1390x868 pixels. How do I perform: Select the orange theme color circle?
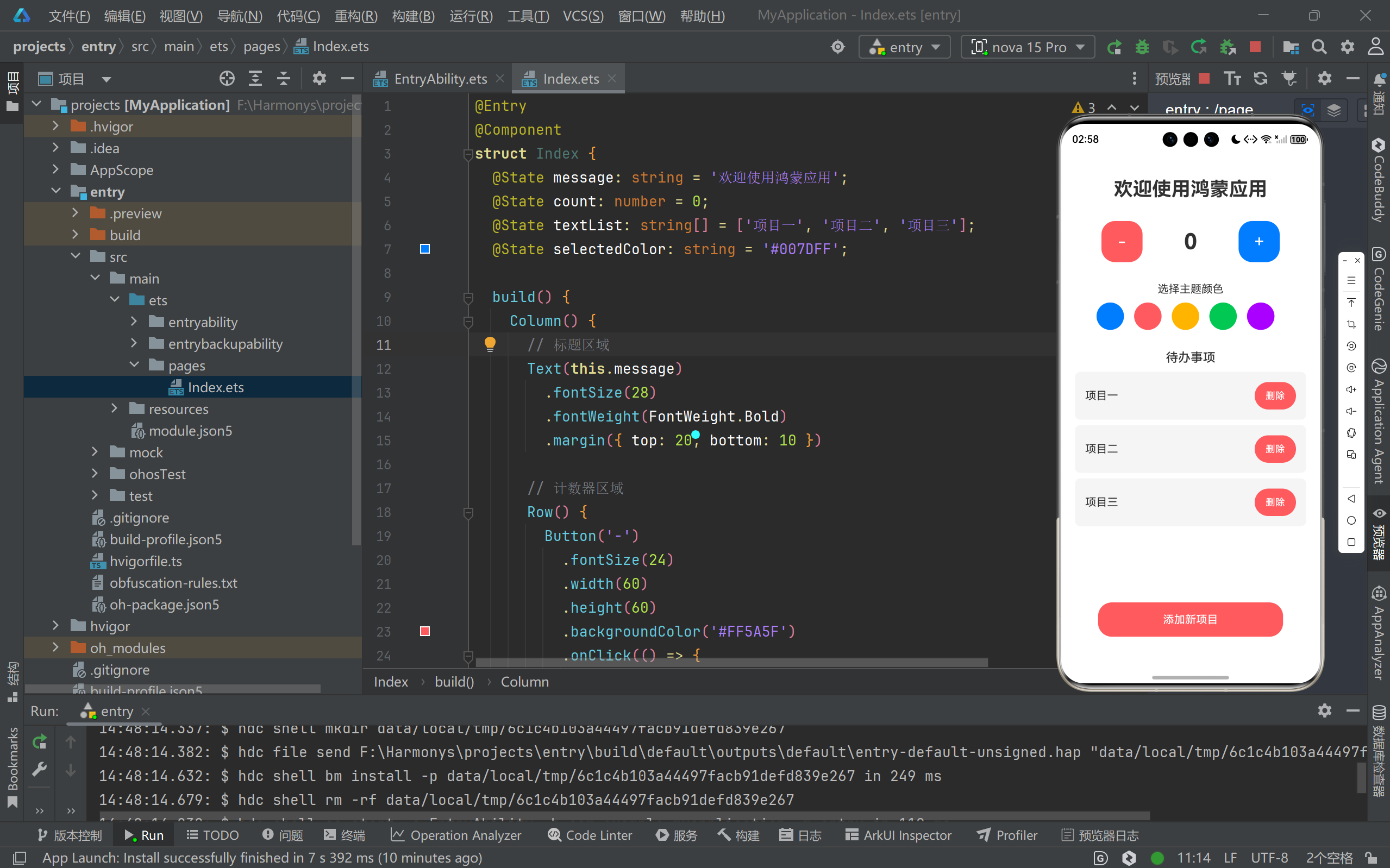[x=1185, y=316]
